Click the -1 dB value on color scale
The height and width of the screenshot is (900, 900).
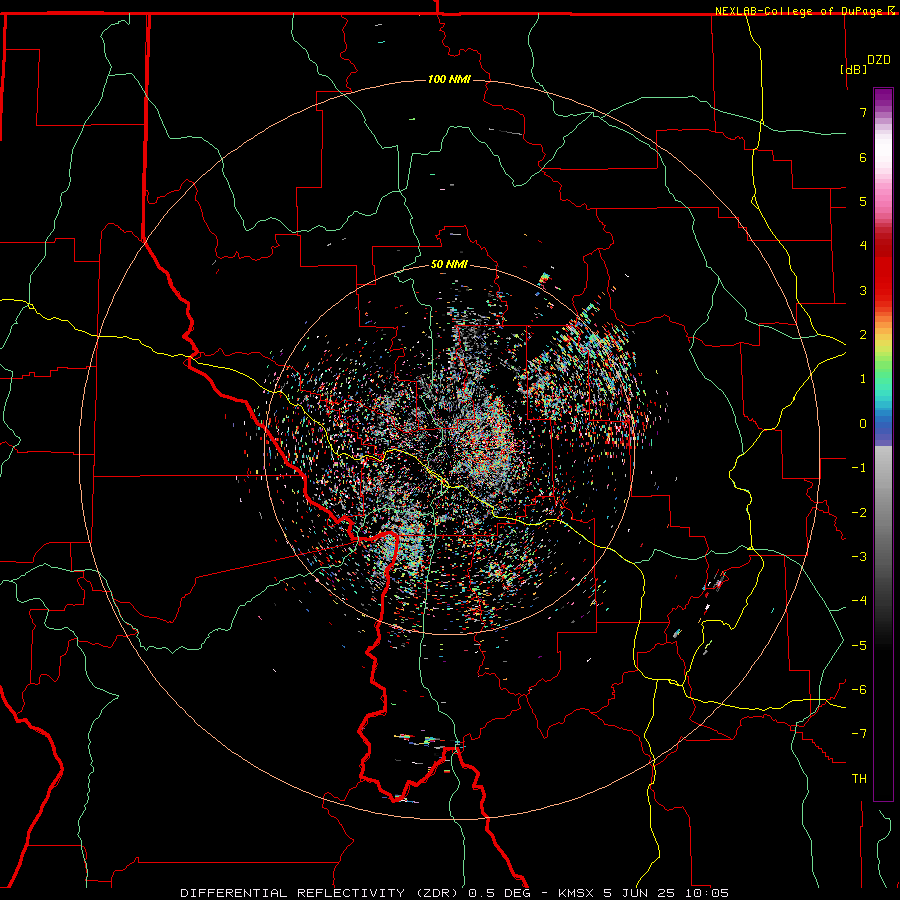tap(859, 468)
